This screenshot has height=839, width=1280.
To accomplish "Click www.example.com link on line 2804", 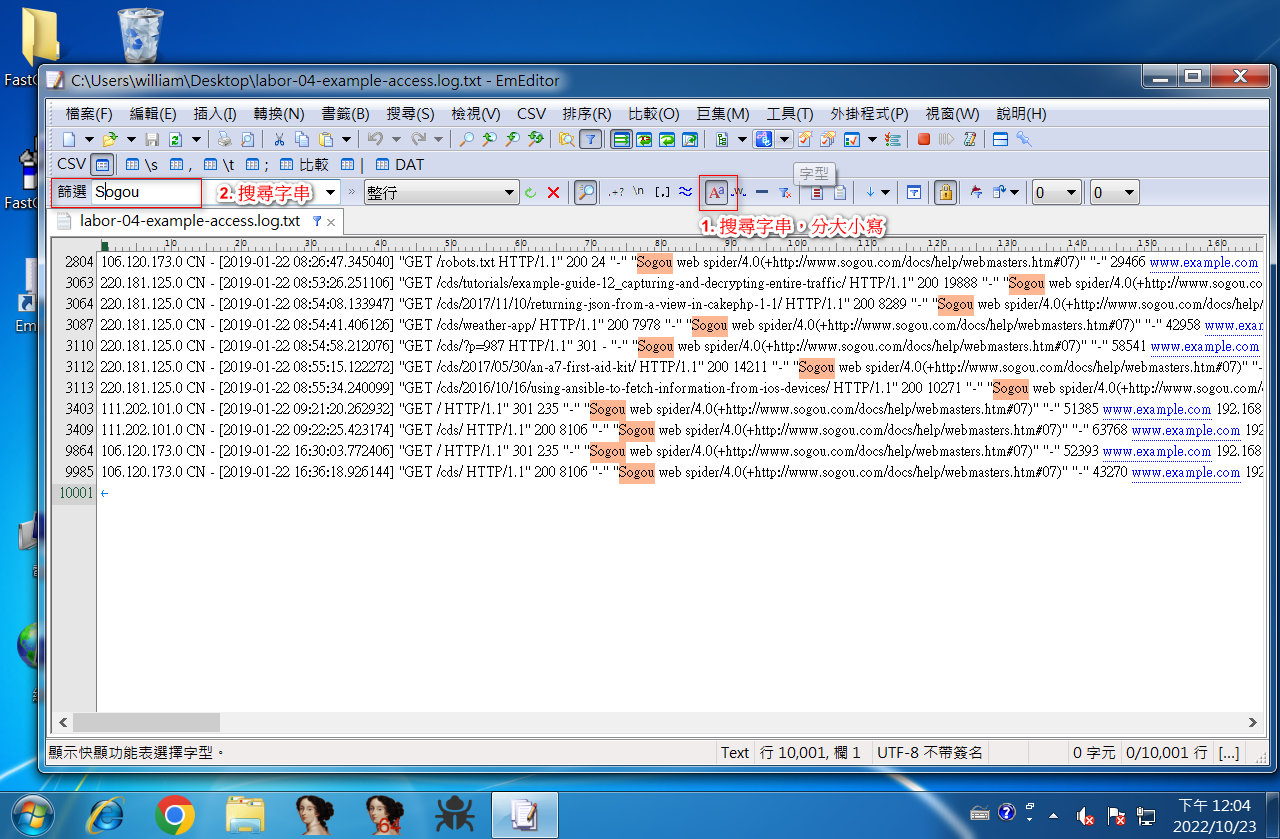I will [x=1204, y=262].
